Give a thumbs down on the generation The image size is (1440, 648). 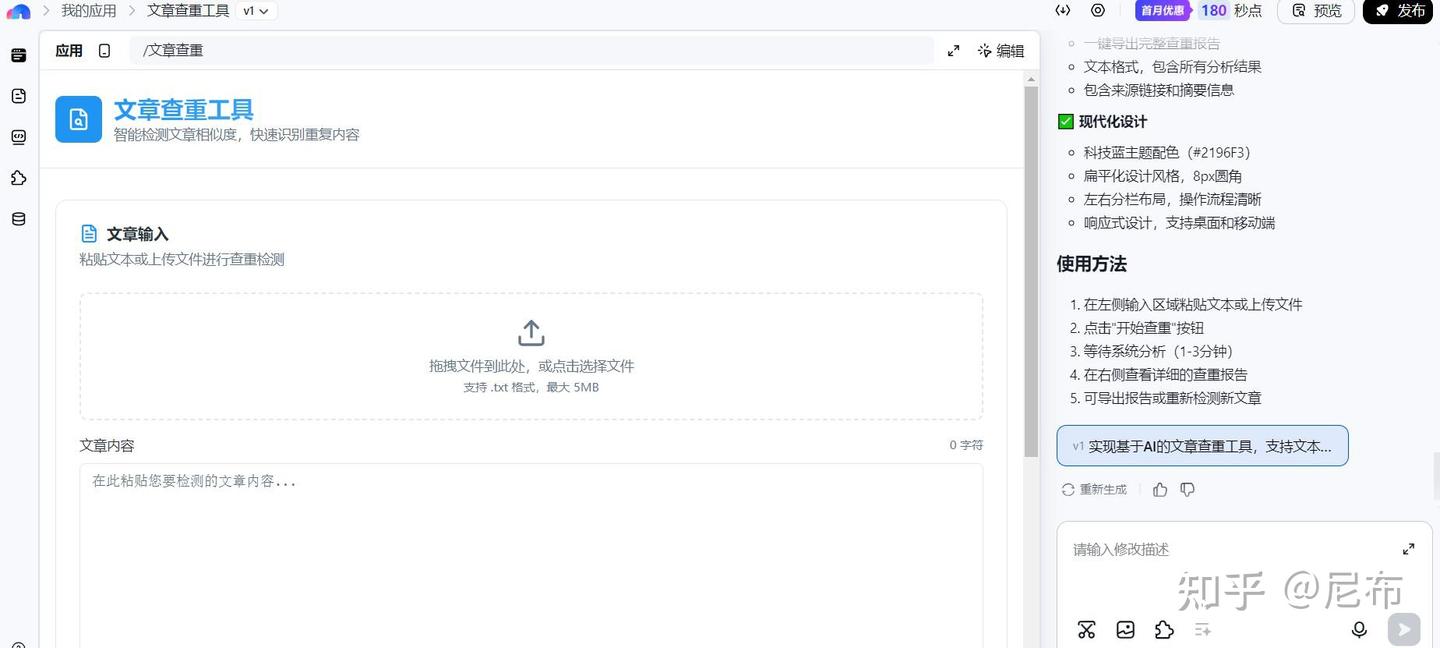point(1187,489)
